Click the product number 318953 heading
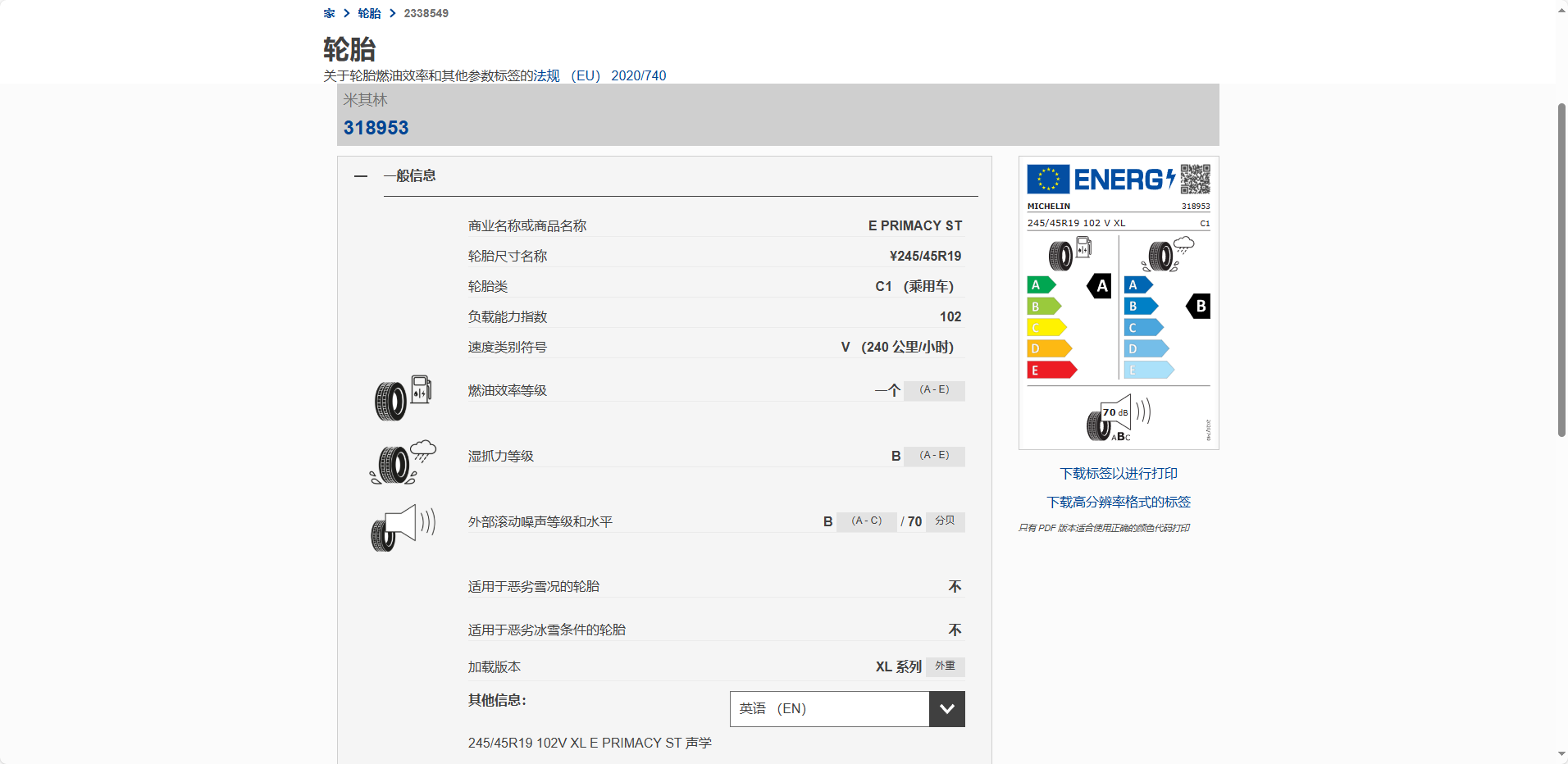 pyautogui.click(x=376, y=128)
